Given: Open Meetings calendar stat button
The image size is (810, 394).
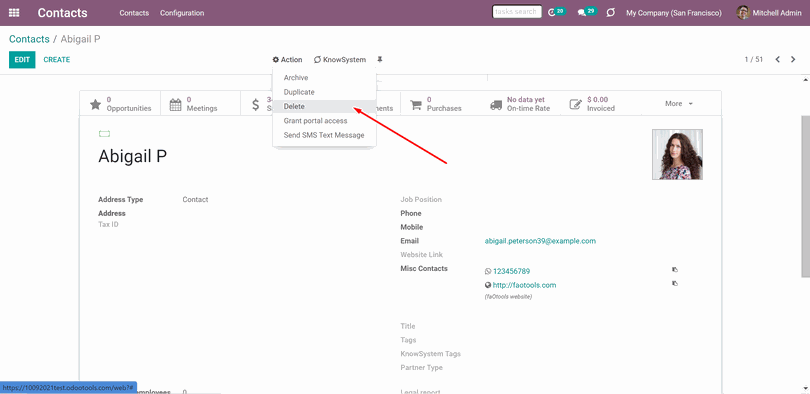Looking at the screenshot, I should 200,104.
